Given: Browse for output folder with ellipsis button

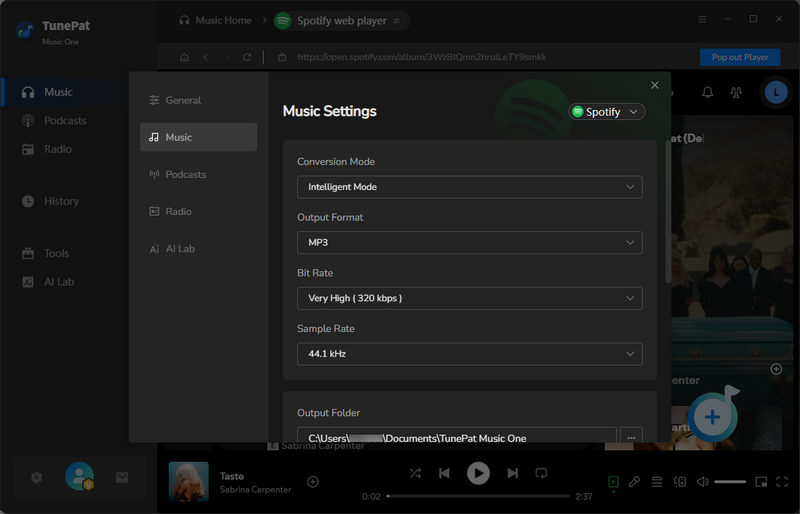Looking at the screenshot, I should point(631,437).
